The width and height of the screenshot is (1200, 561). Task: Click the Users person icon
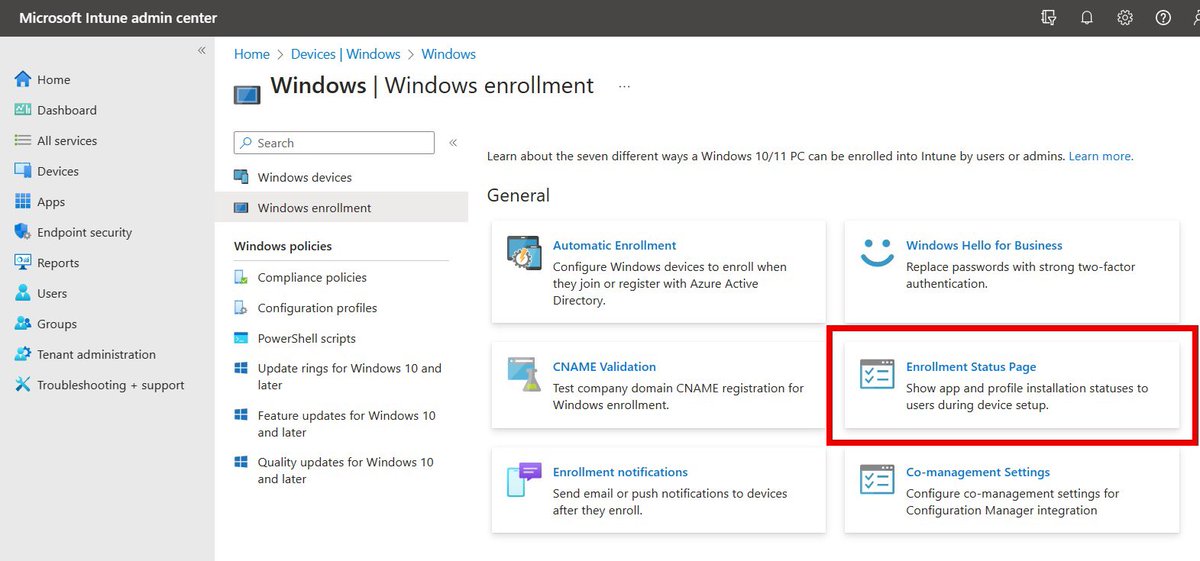click(x=23, y=293)
